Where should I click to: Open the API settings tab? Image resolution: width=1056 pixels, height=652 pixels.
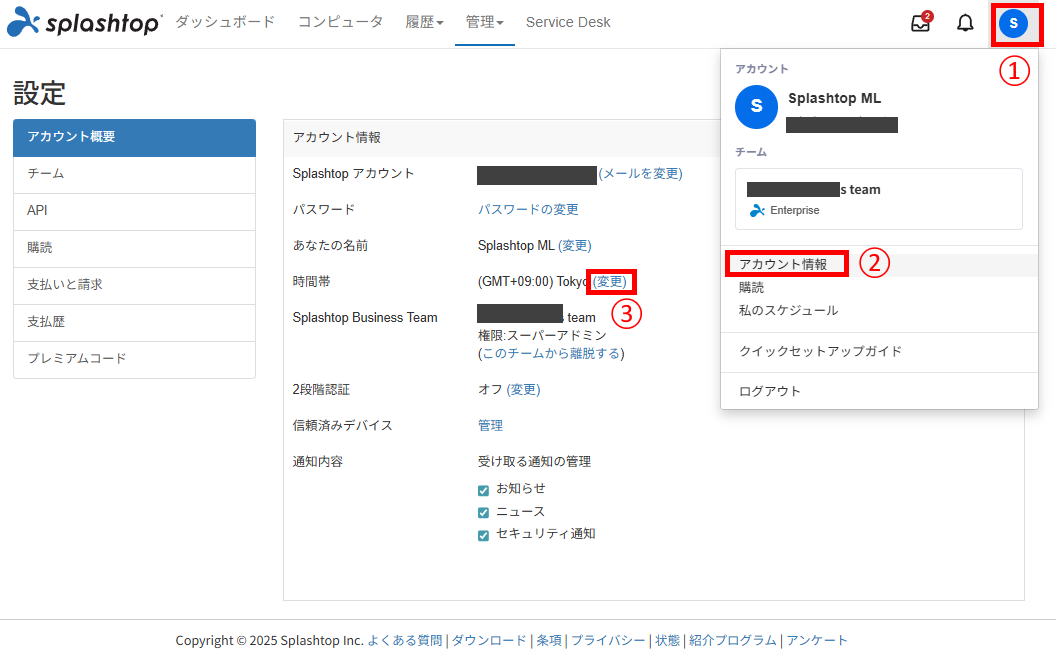pos(135,211)
